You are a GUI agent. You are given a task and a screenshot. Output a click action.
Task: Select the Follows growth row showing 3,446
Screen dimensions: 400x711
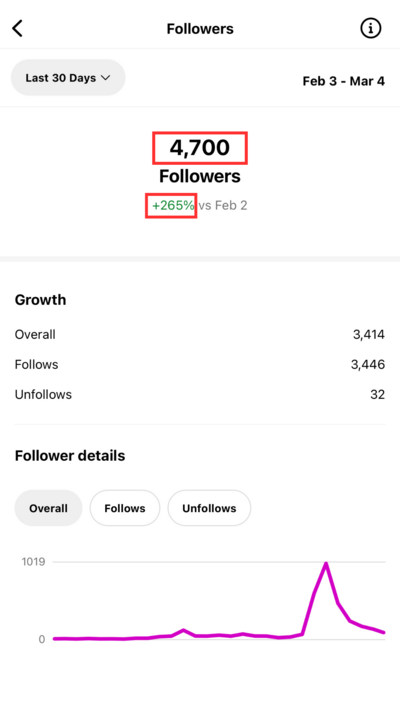200,365
